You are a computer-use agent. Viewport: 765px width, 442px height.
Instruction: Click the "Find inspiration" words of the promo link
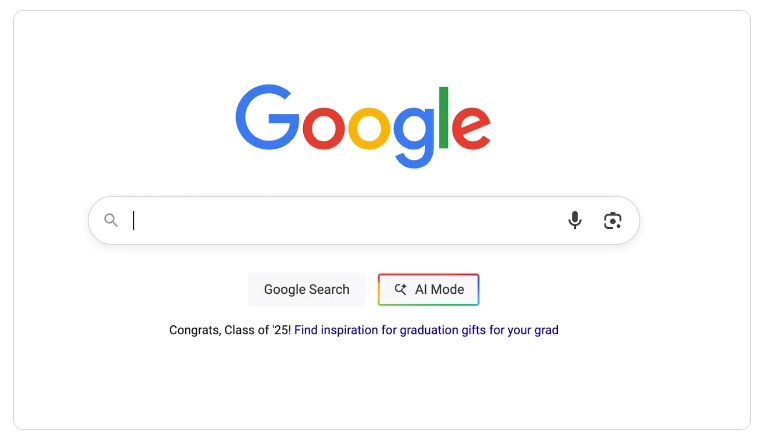[x=336, y=330]
